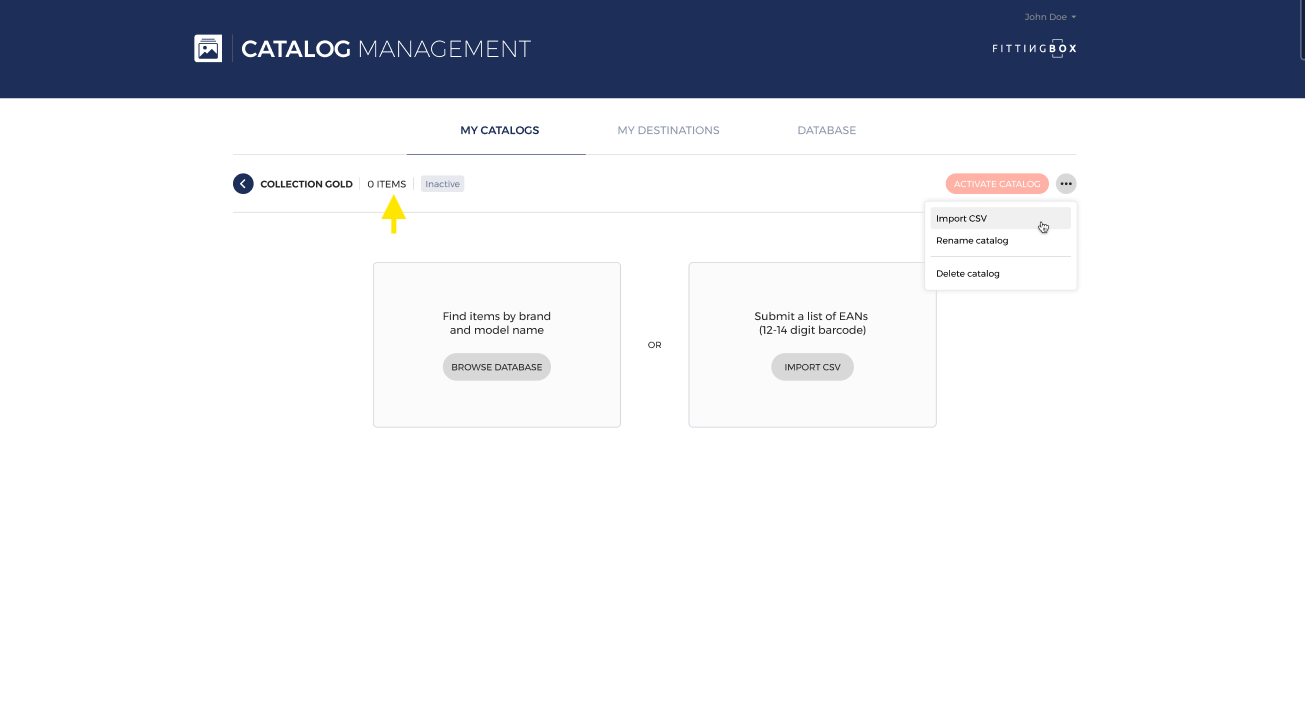The width and height of the screenshot is (1305, 708).
Task: Open the My Destinations tab
Action: (668, 130)
